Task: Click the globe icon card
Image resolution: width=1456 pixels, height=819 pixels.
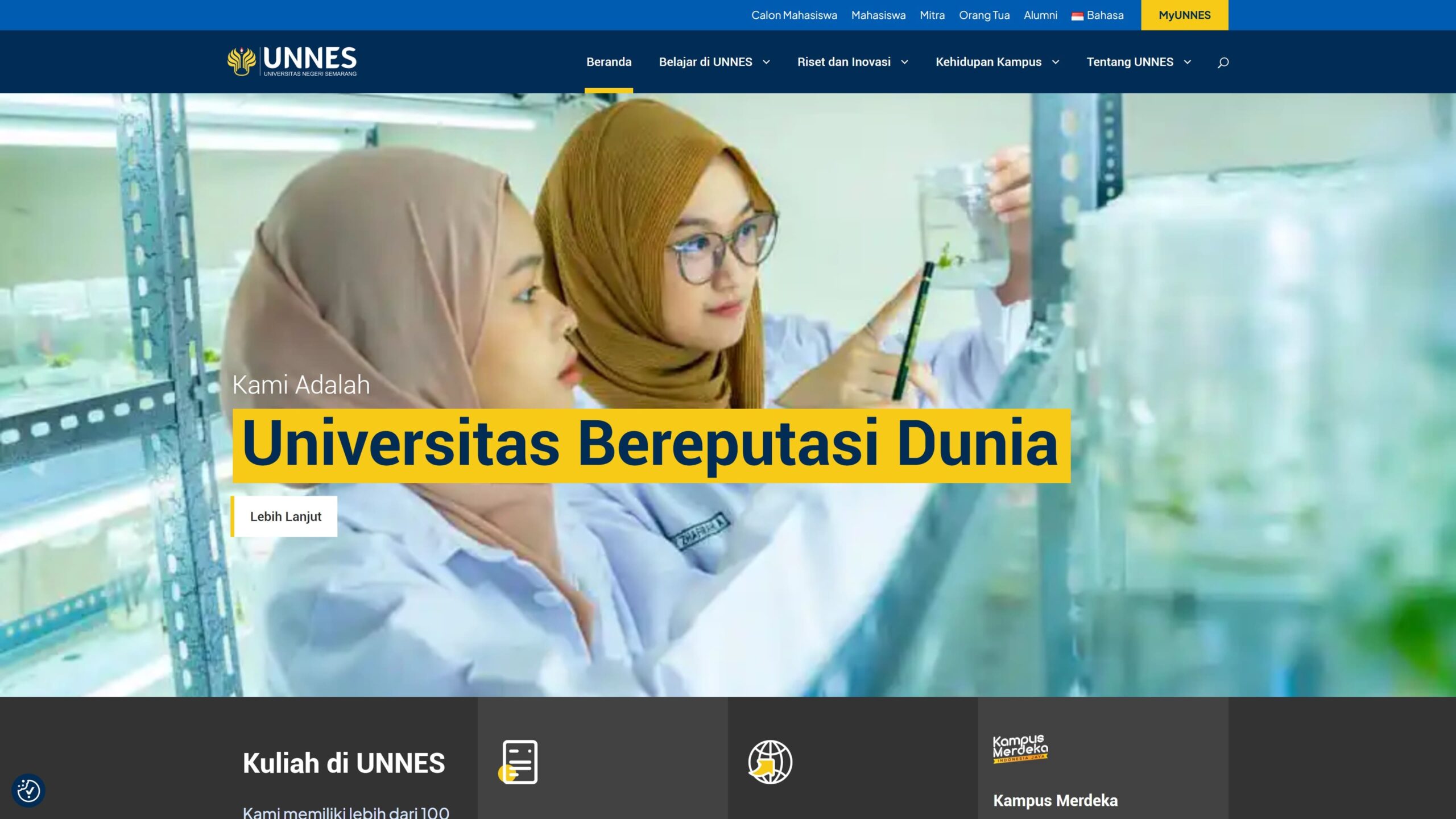Action: [770, 762]
